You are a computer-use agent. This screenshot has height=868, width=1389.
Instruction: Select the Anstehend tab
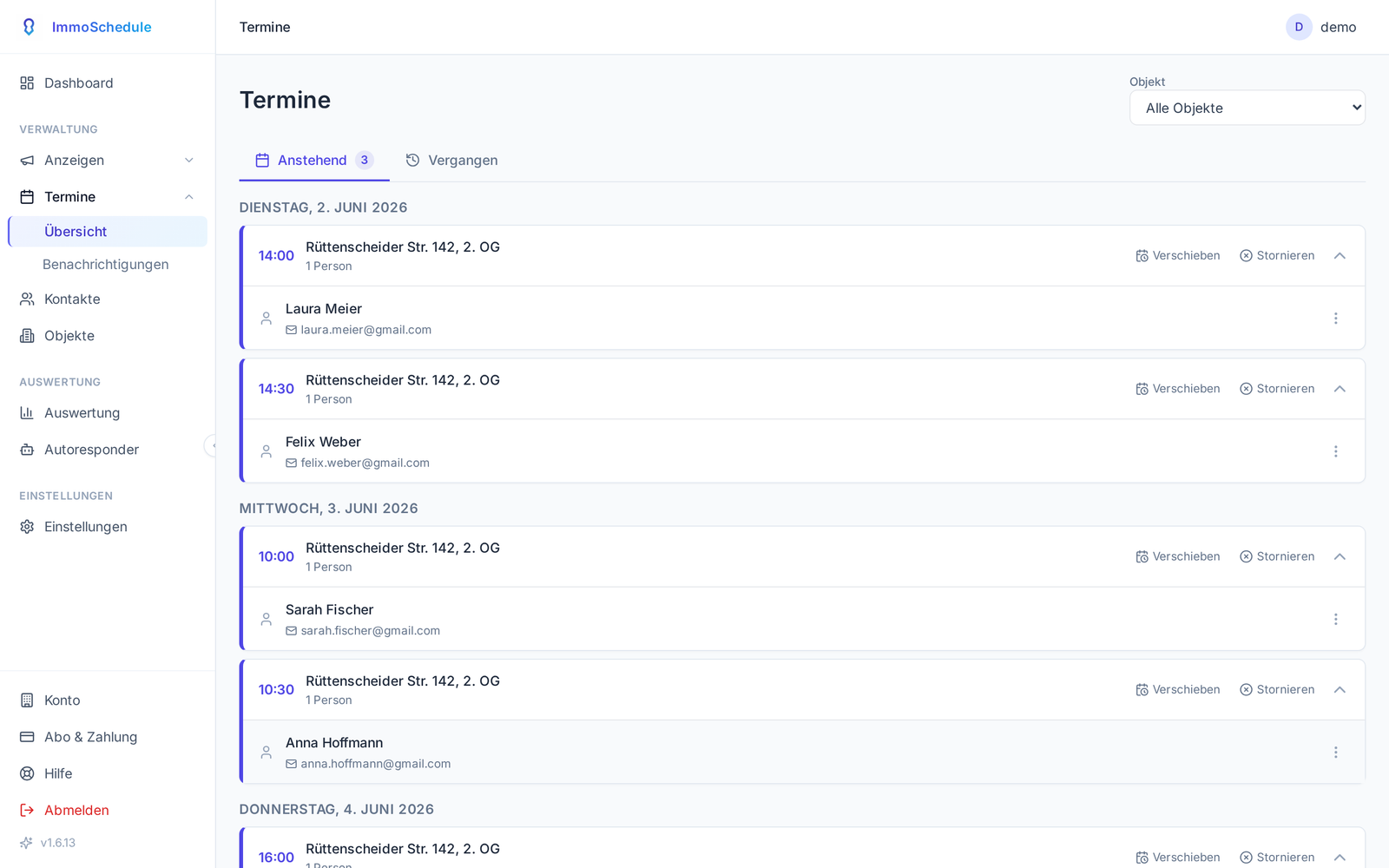coord(314,161)
